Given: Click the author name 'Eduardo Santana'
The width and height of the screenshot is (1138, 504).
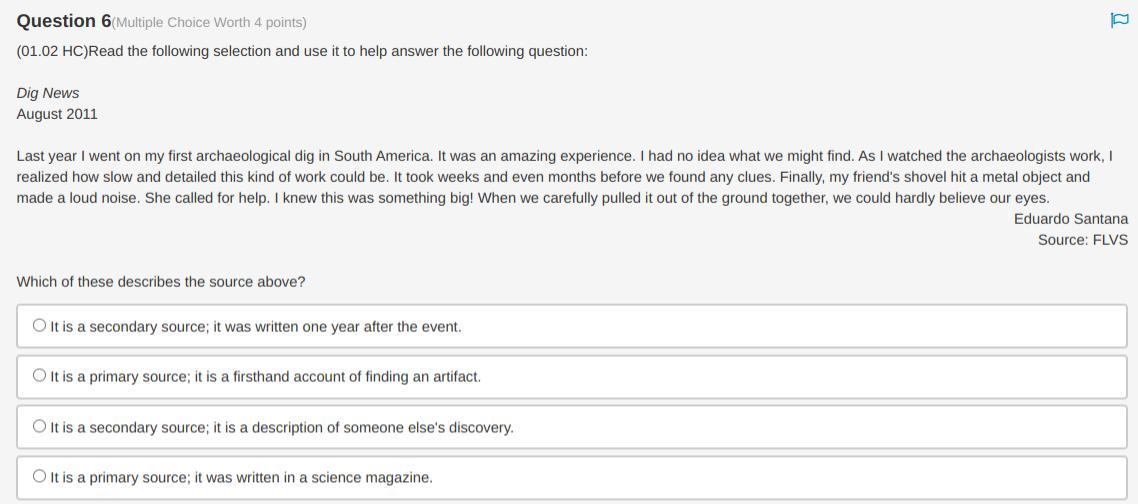Looking at the screenshot, I should pyautogui.click(x=1070, y=219).
